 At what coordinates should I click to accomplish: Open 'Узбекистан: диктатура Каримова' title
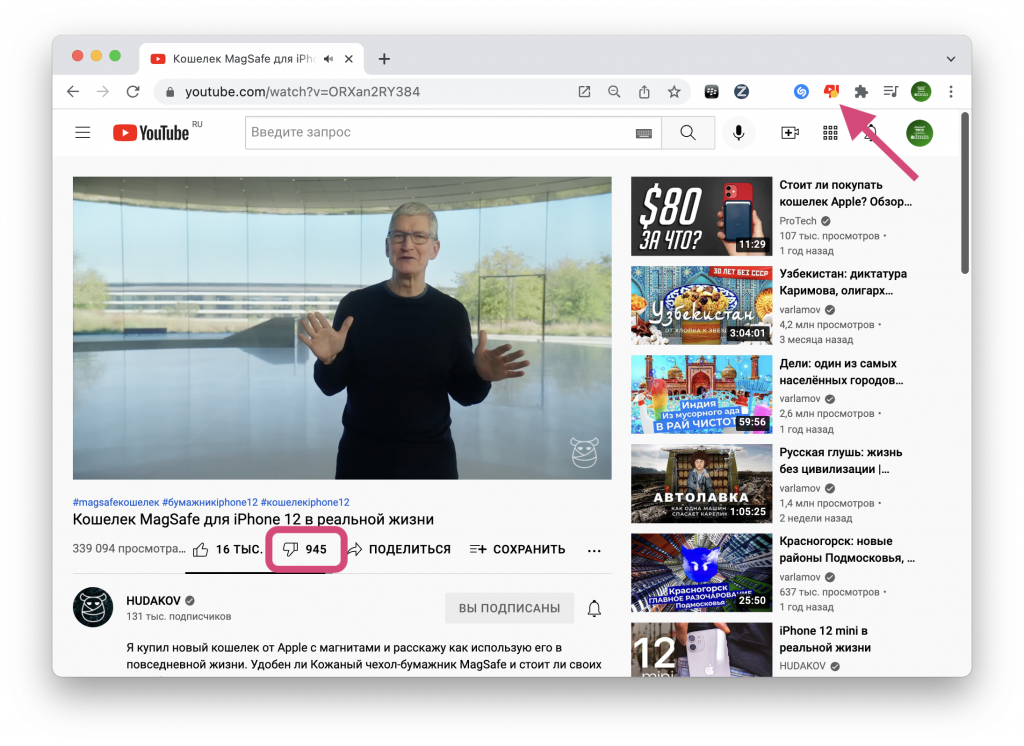(x=842, y=282)
